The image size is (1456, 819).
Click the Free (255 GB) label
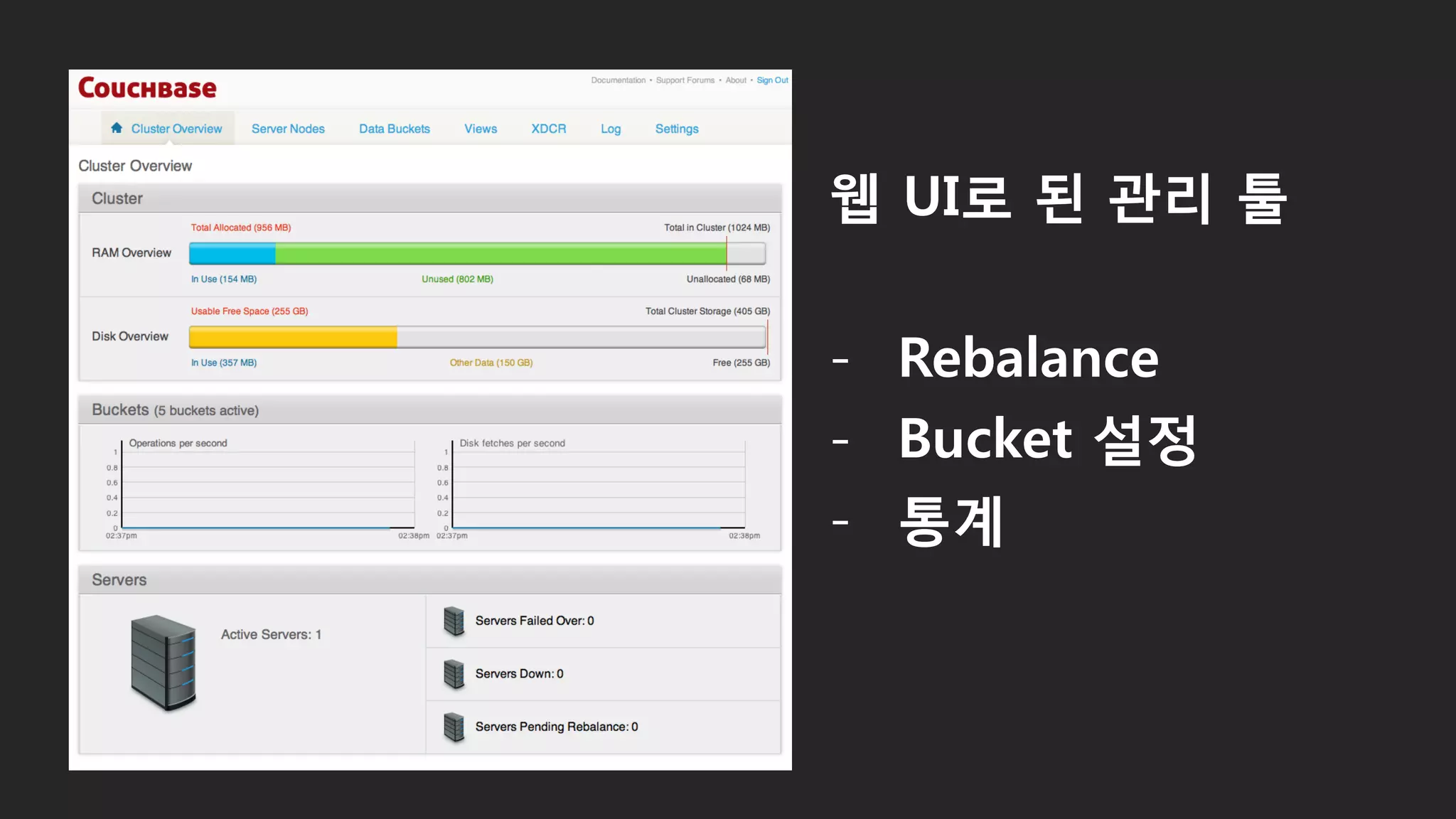click(742, 363)
